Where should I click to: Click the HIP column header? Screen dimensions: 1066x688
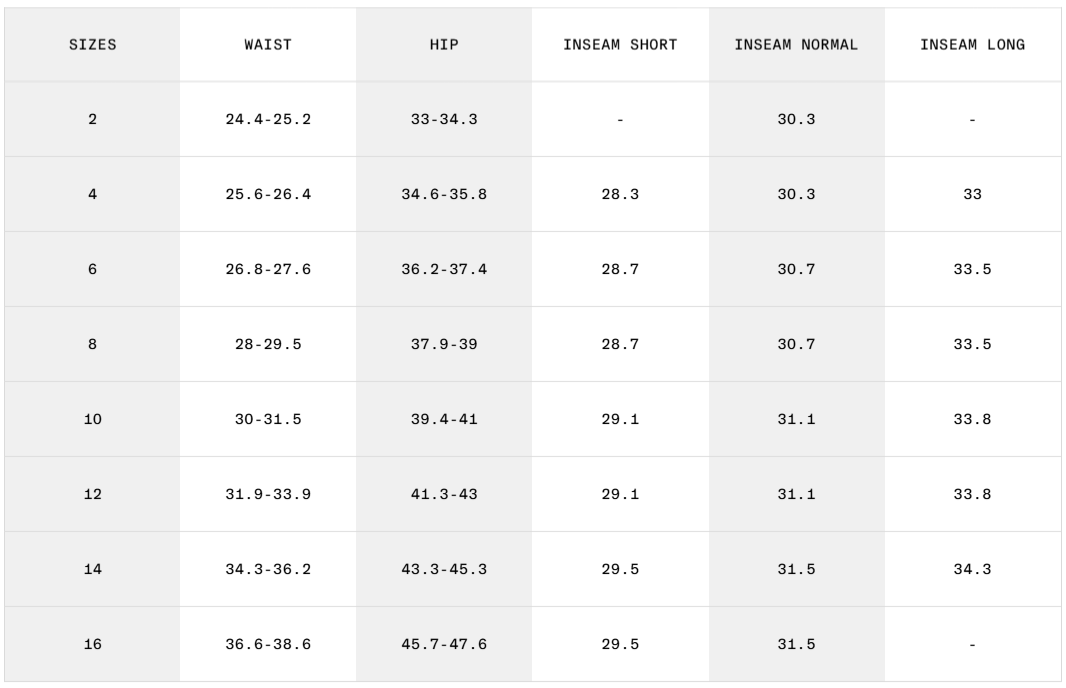coord(444,45)
